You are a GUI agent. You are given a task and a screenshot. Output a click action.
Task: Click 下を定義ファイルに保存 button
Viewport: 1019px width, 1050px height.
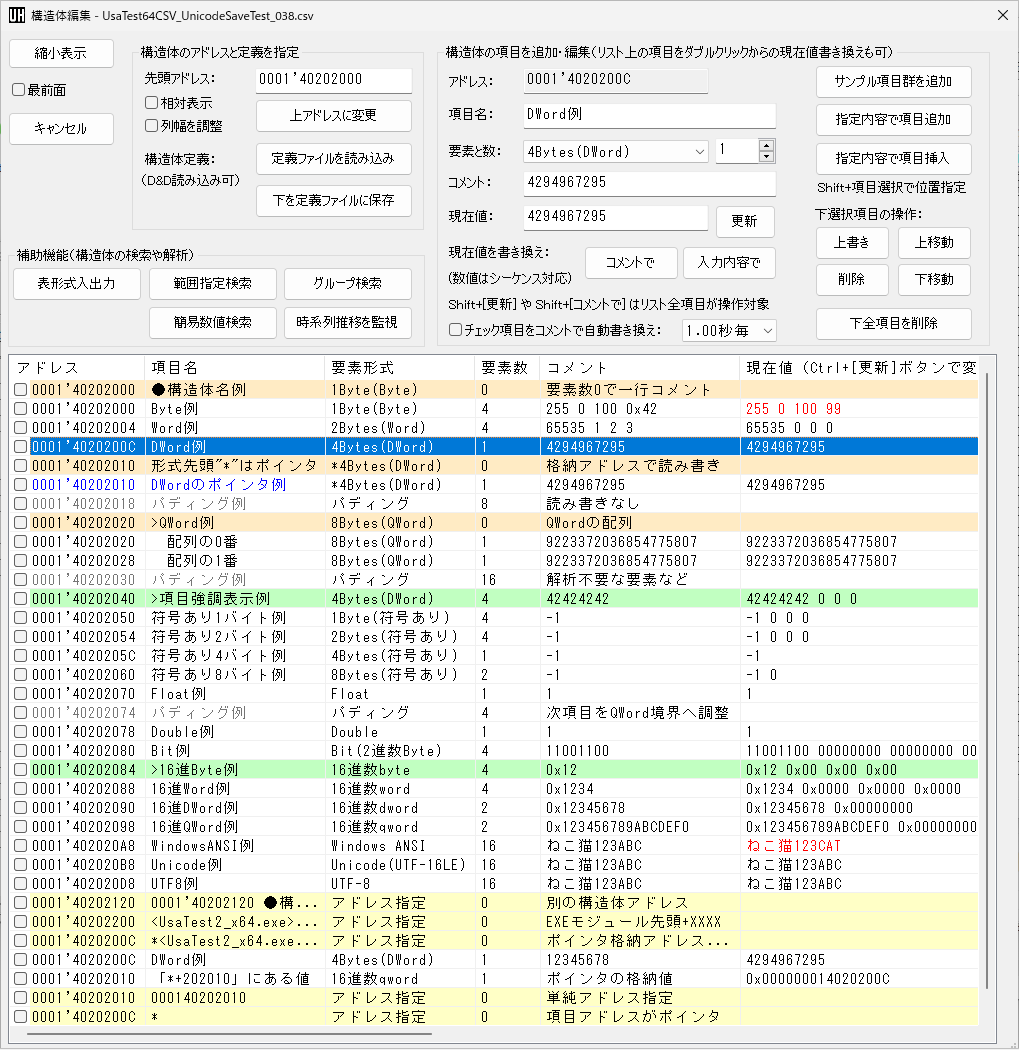click(x=333, y=200)
